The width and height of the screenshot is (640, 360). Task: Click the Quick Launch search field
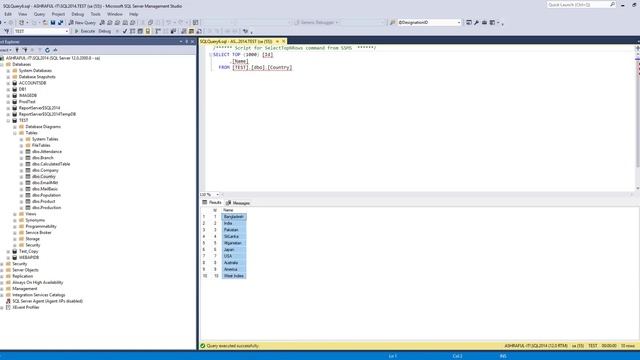point(580,5)
